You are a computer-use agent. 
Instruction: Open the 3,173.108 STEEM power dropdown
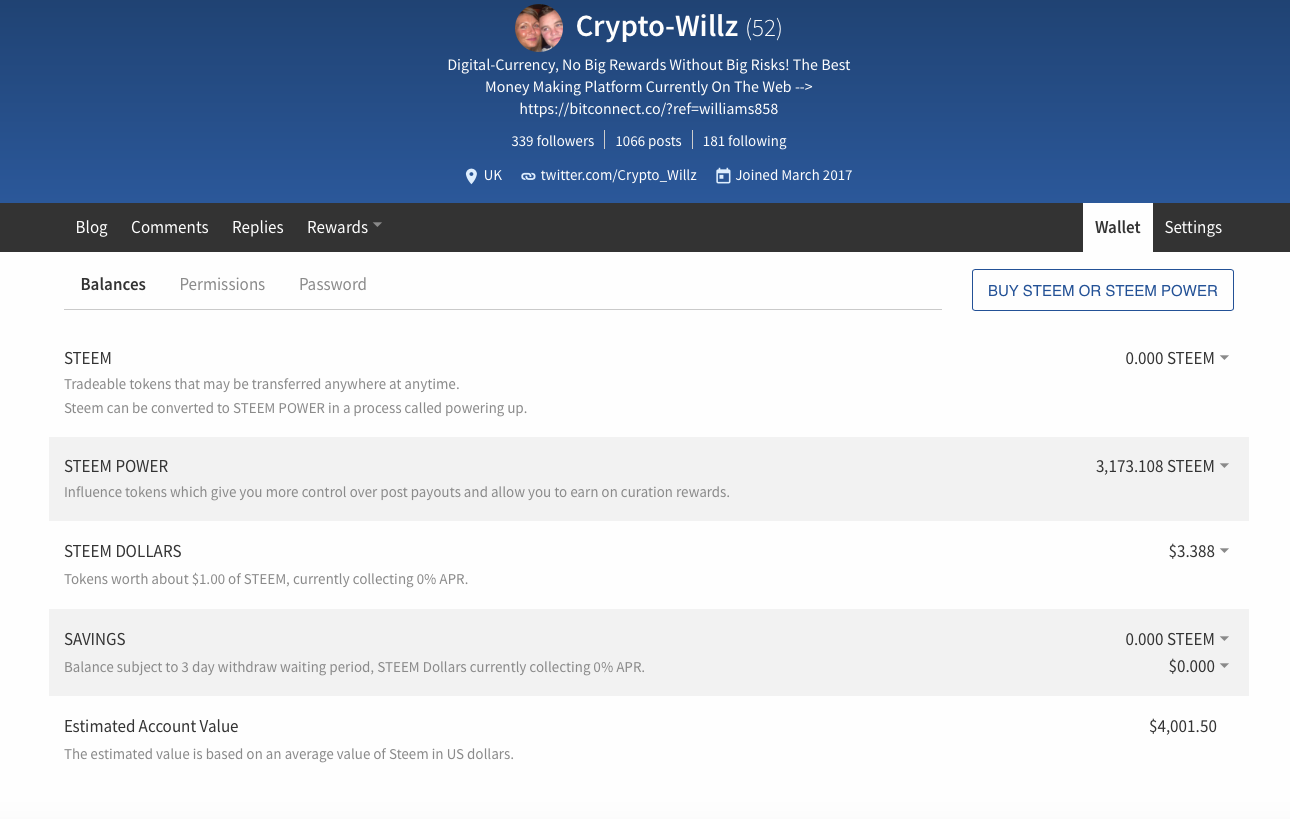click(1162, 466)
